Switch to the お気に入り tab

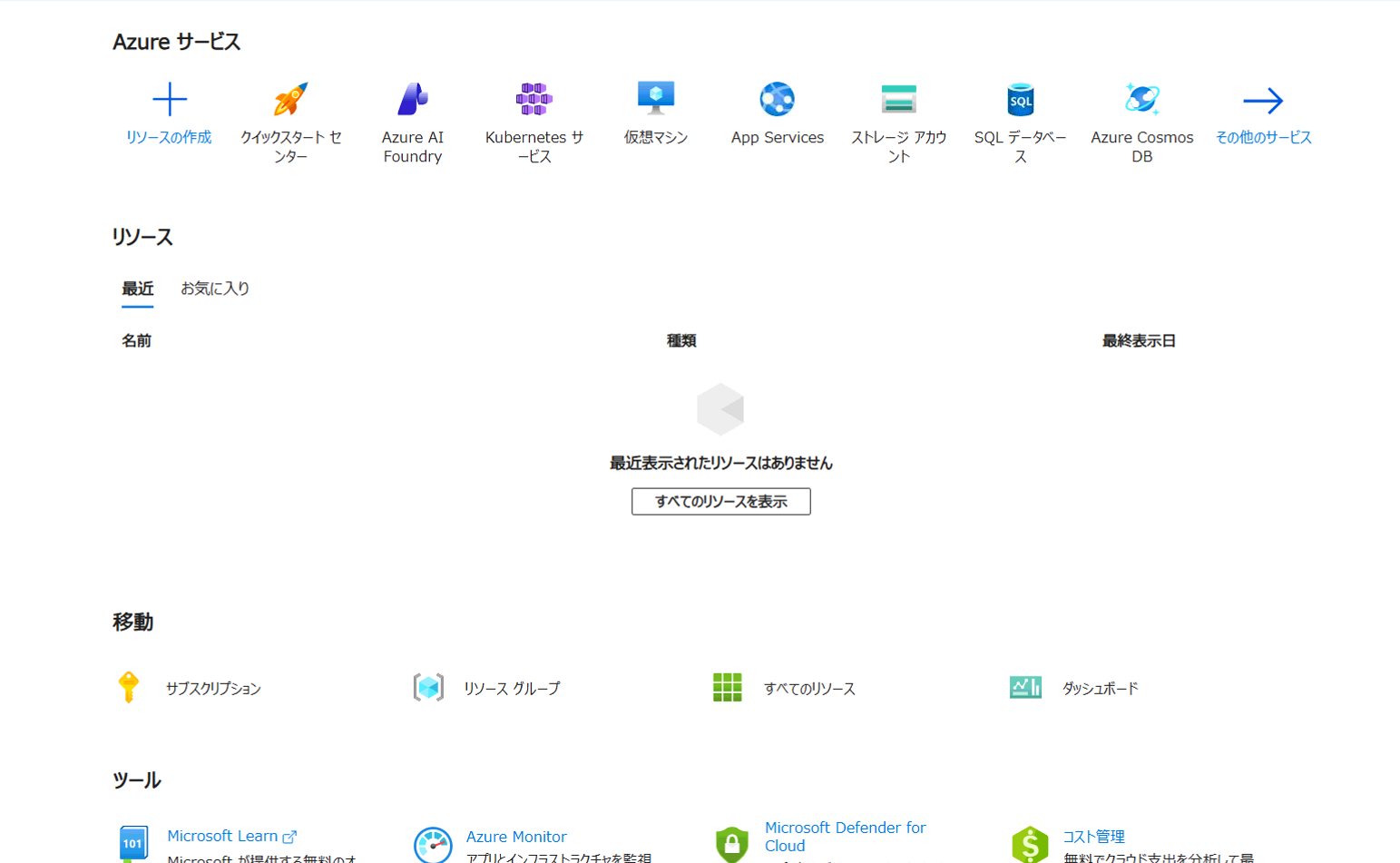click(215, 289)
